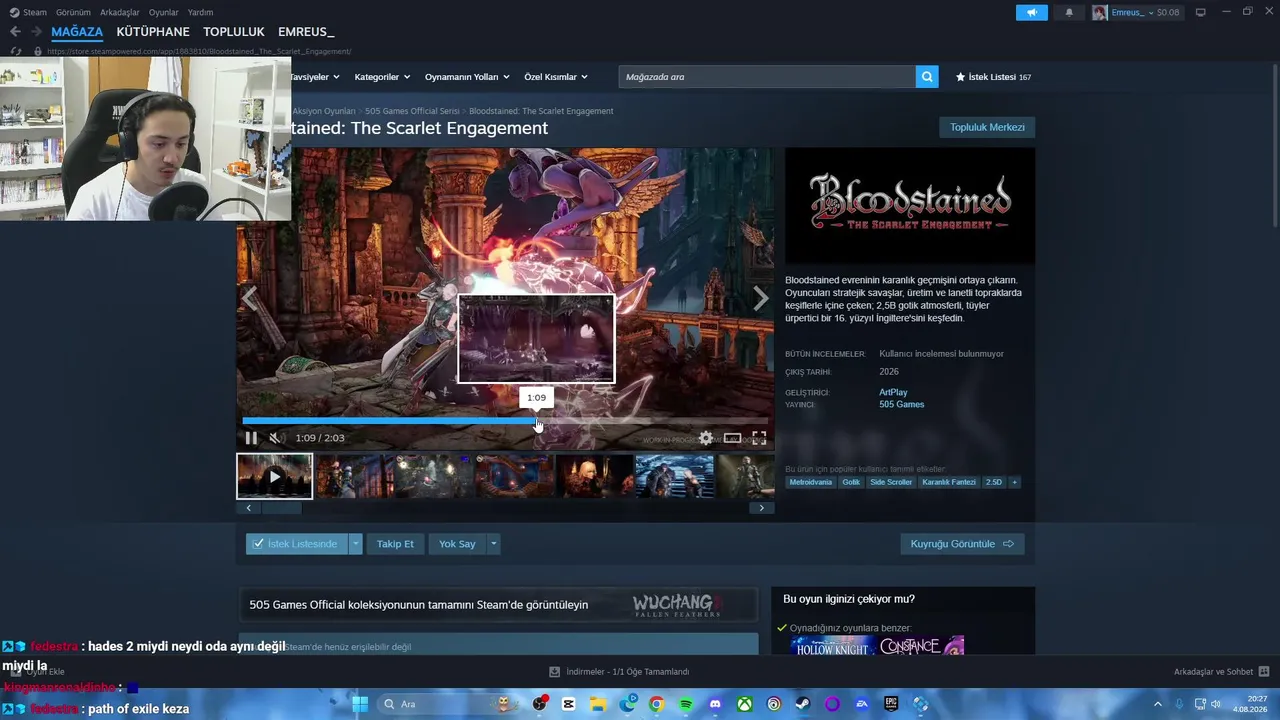Image resolution: width=1280 pixels, height=720 pixels.
Task: Focus the Mağazada ara search field
Action: [768, 77]
